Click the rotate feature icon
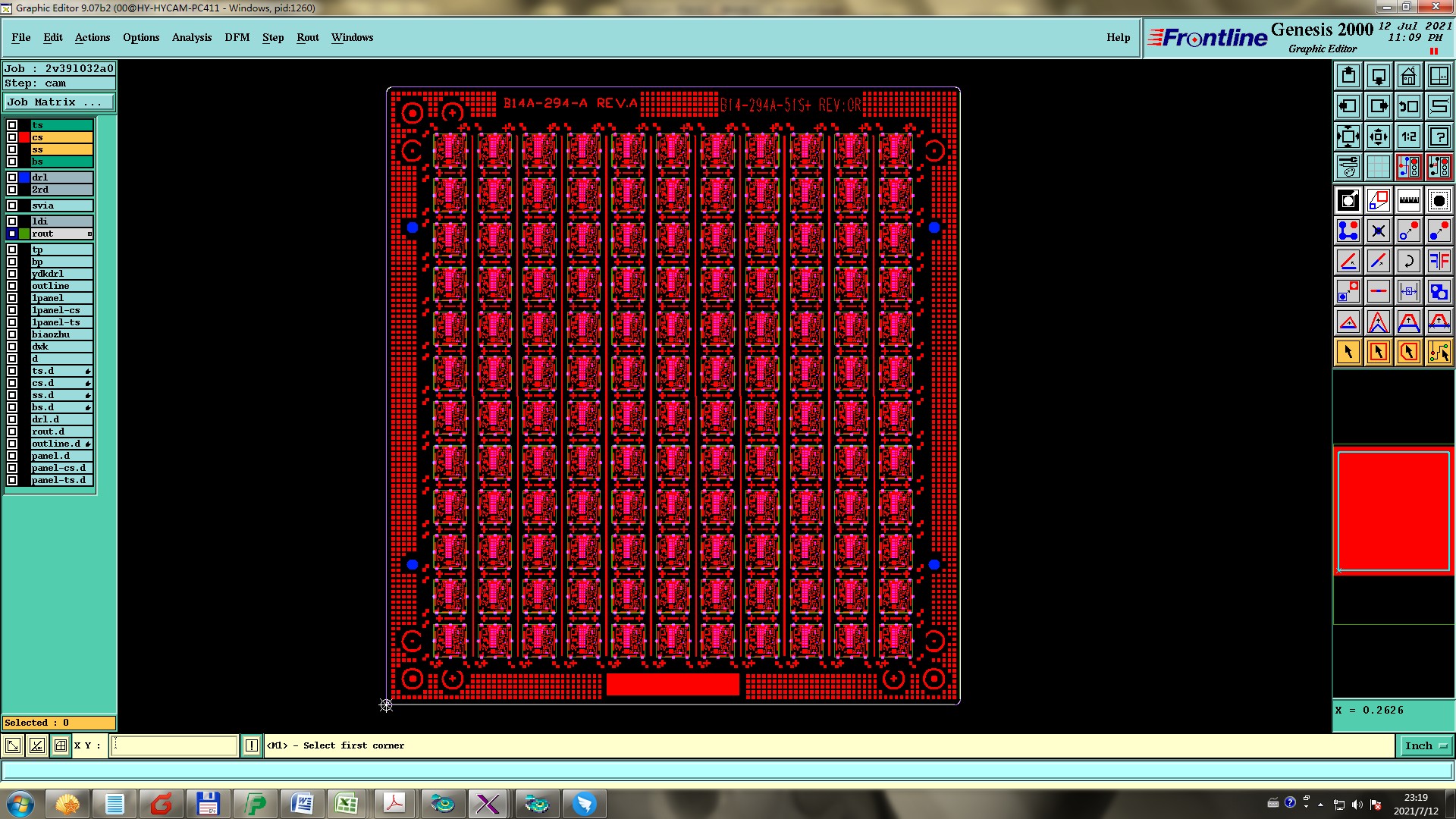The width and height of the screenshot is (1456, 819). [1408, 261]
